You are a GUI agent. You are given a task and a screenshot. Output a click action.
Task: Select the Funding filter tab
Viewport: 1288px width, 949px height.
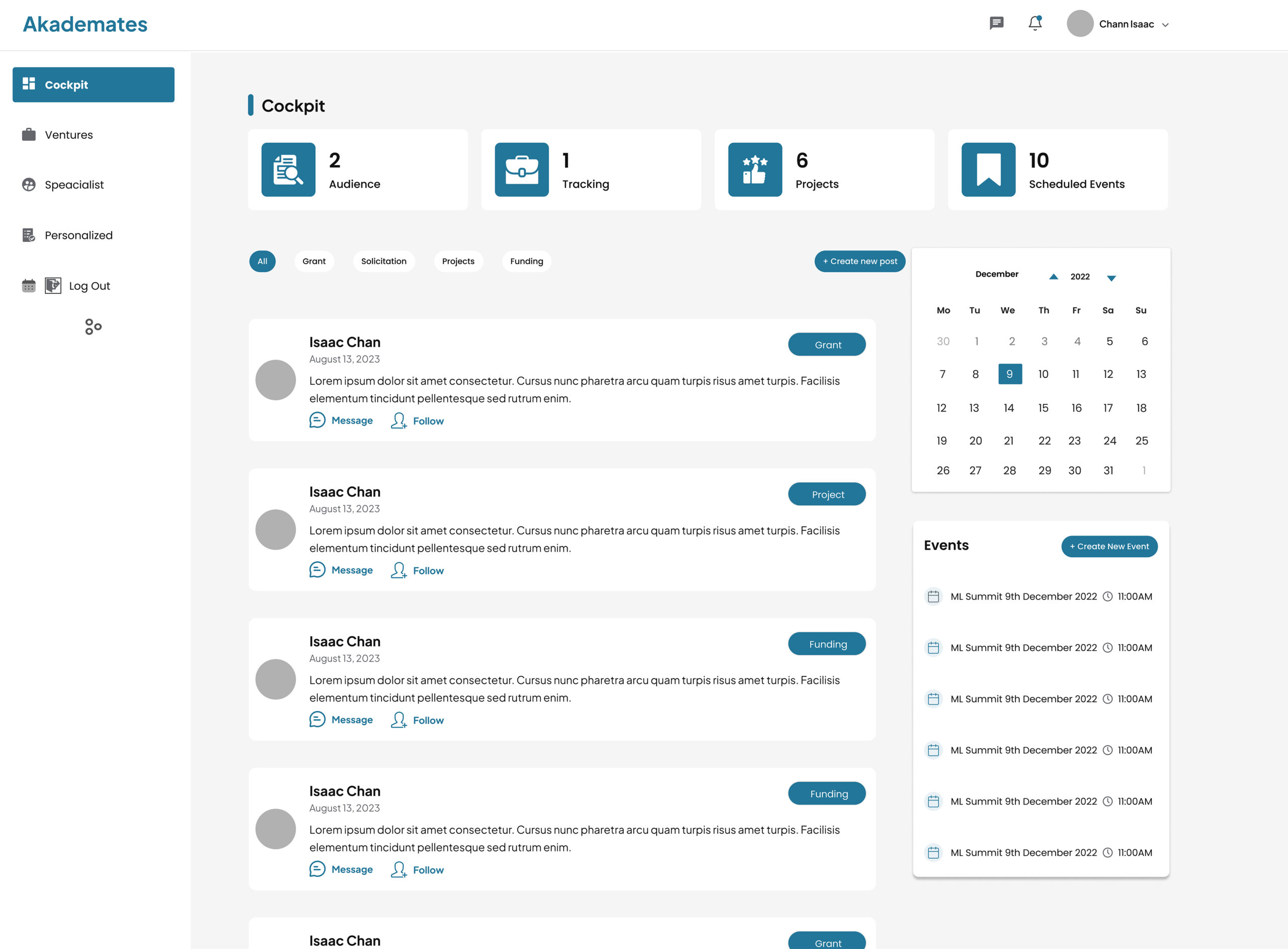click(526, 262)
